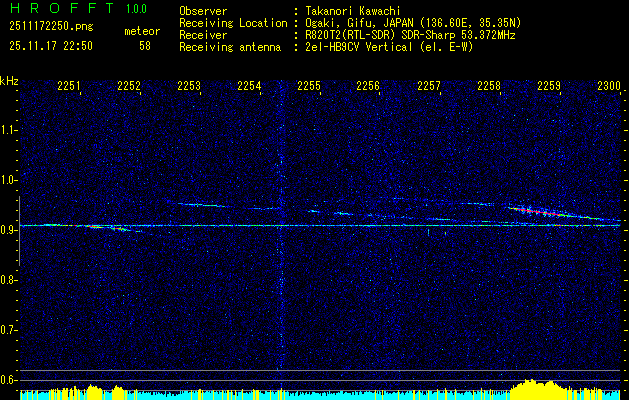Click the 2el-HB9CV Vertical antenna value

389,47
